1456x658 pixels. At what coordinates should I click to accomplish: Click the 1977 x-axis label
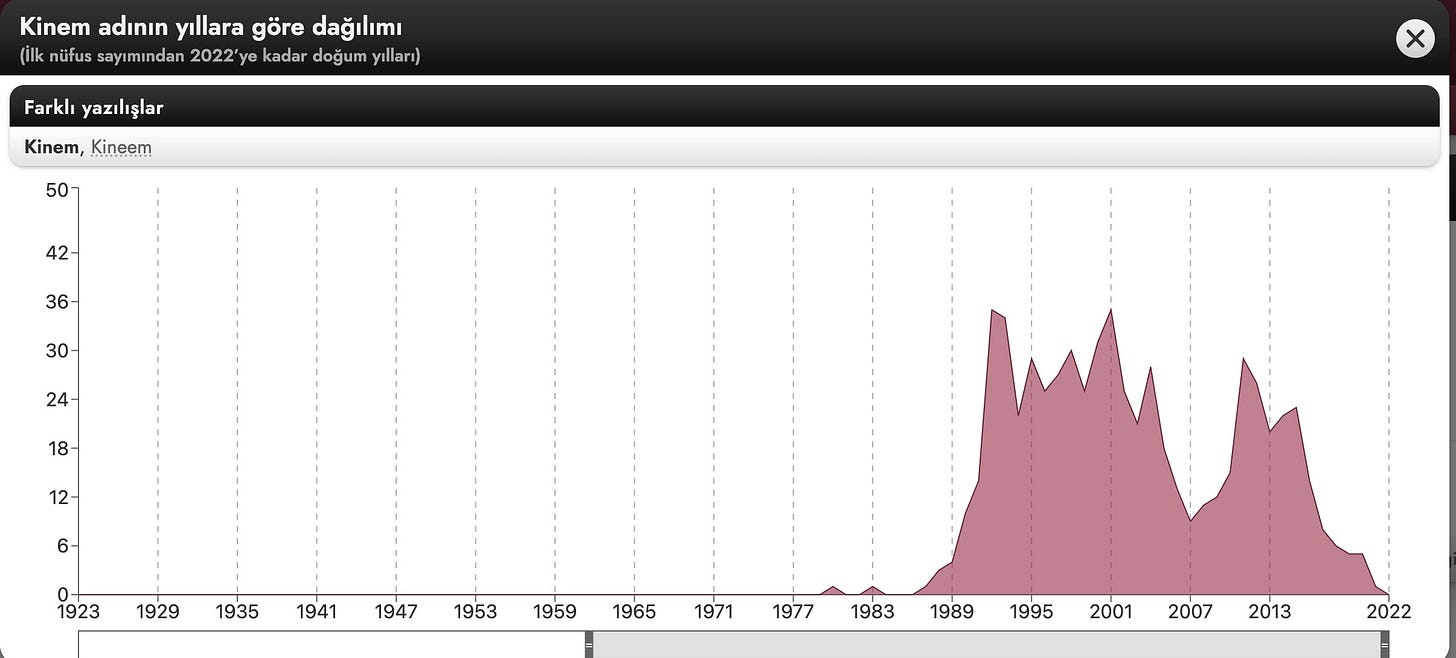coord(793,611)
